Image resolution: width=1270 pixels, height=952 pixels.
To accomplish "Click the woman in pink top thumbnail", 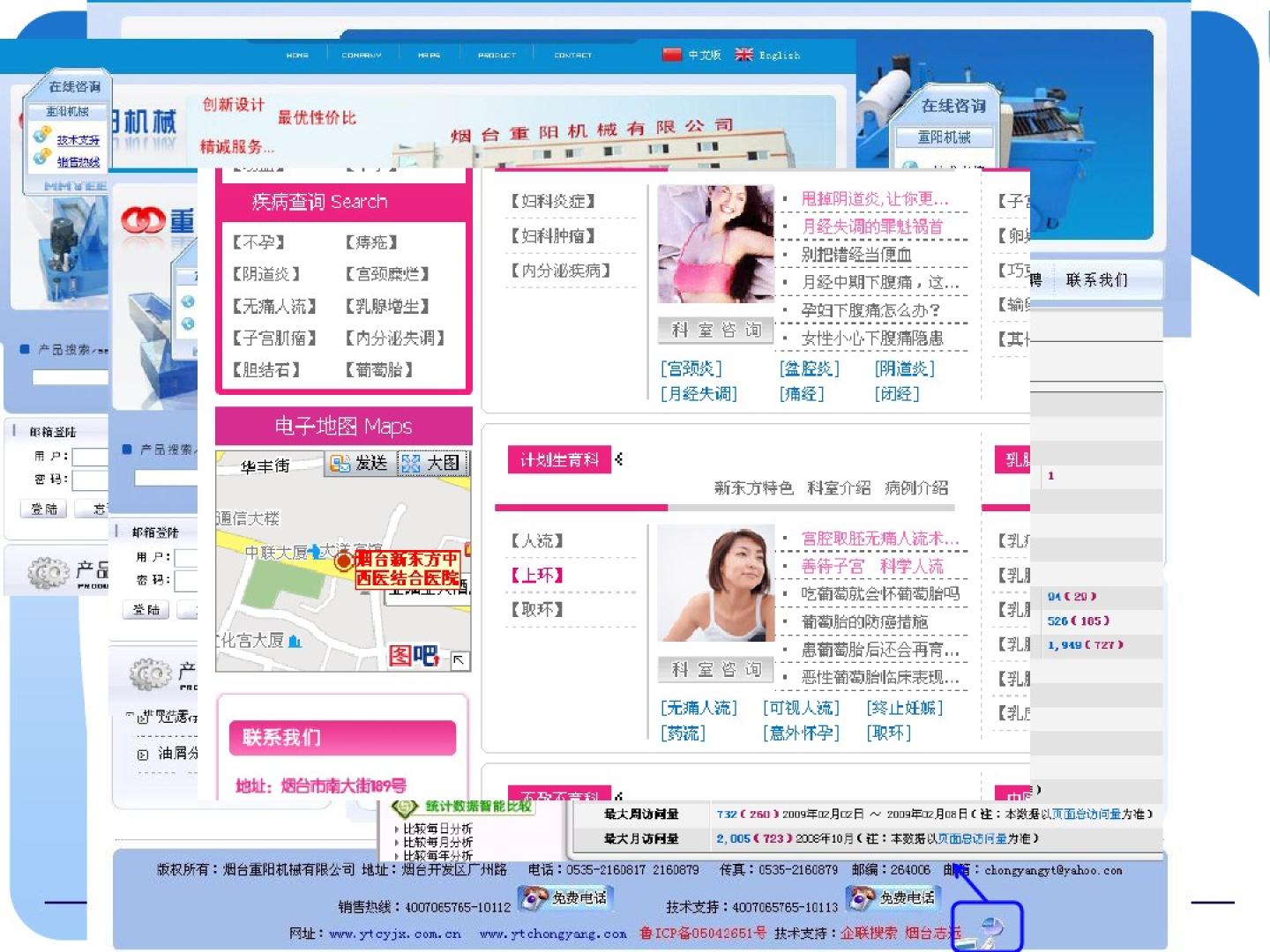I will tap(715, 244).
